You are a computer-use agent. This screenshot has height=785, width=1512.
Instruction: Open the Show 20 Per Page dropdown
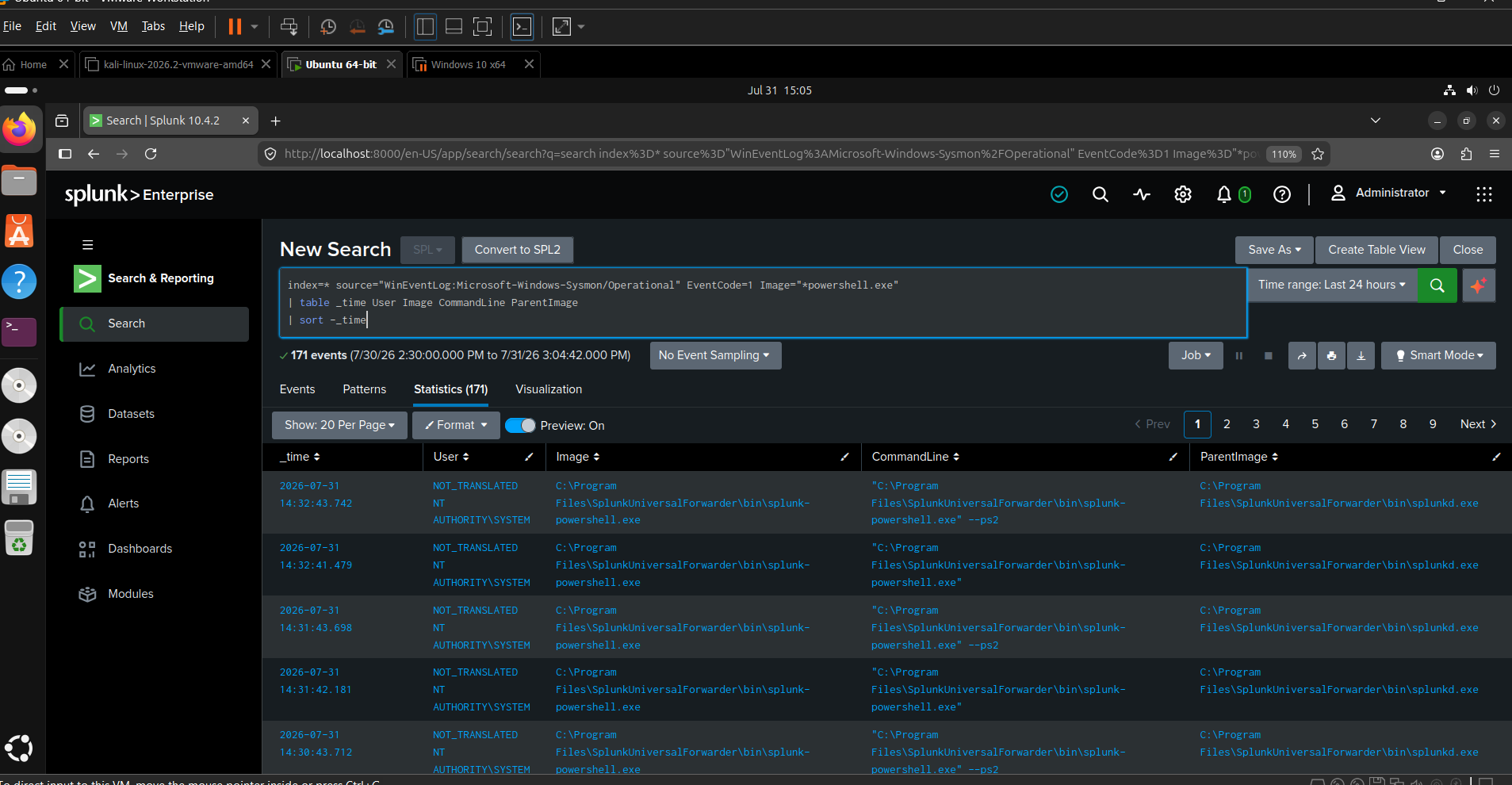pos(339,426)
